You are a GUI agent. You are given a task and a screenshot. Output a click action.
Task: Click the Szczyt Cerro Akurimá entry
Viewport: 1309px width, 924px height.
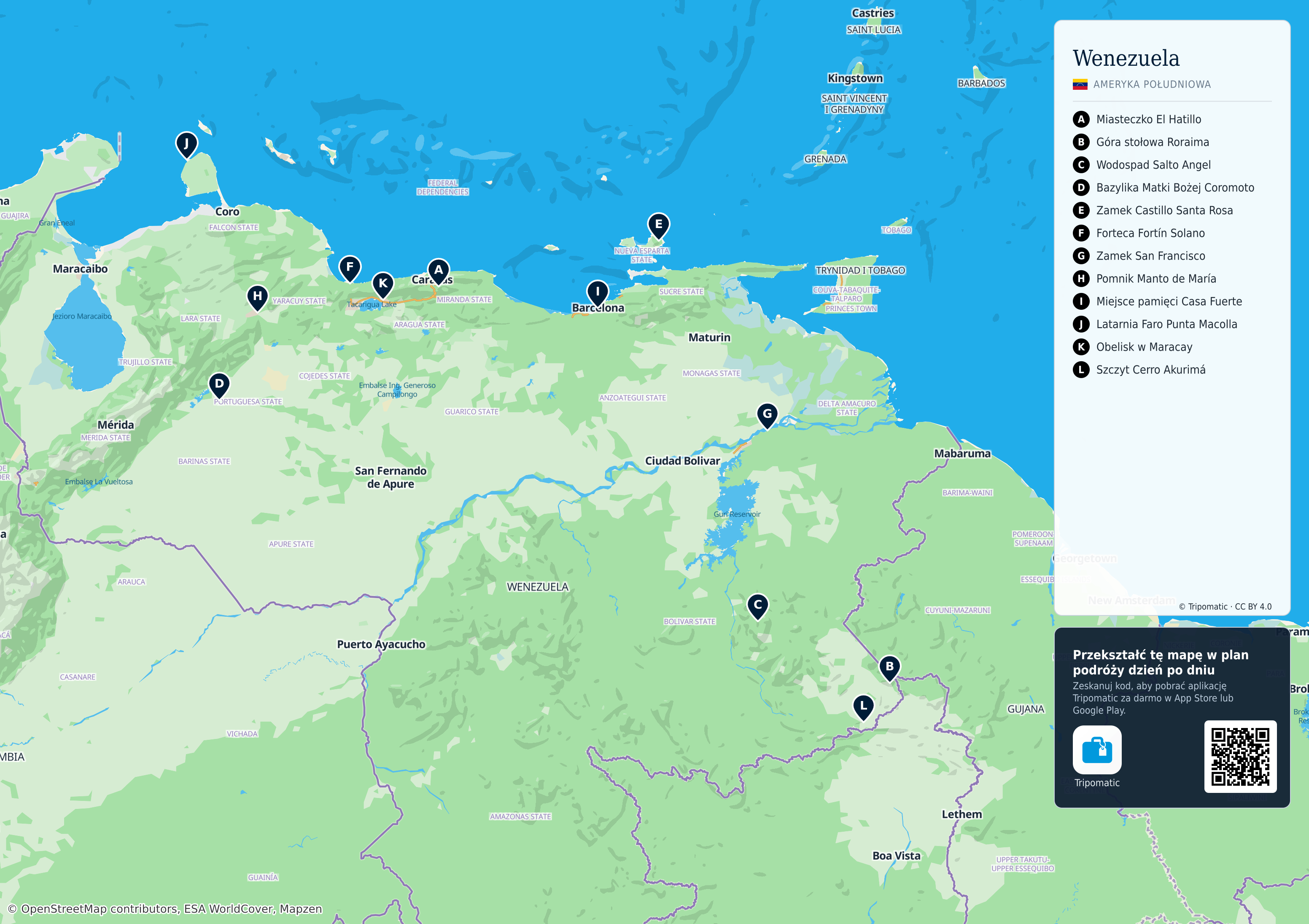coord(1150,370)
